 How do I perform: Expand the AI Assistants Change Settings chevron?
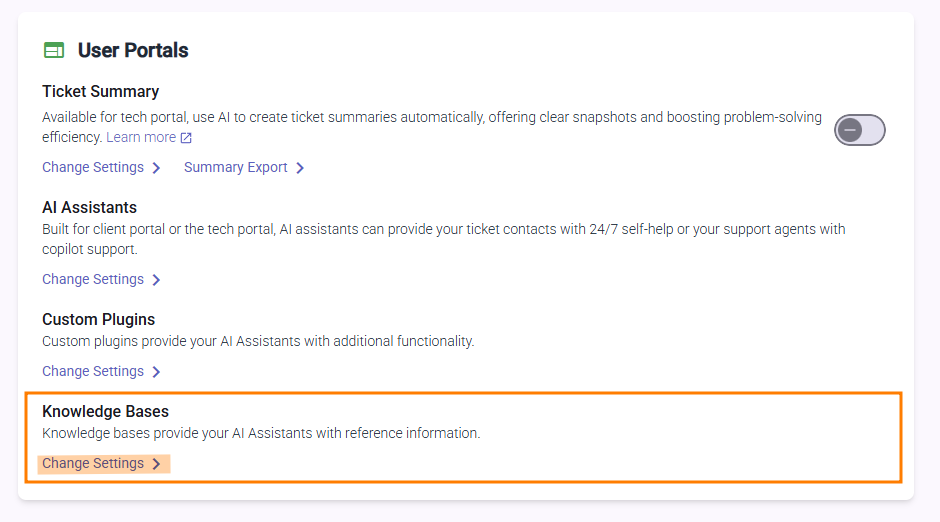(156, 280)
